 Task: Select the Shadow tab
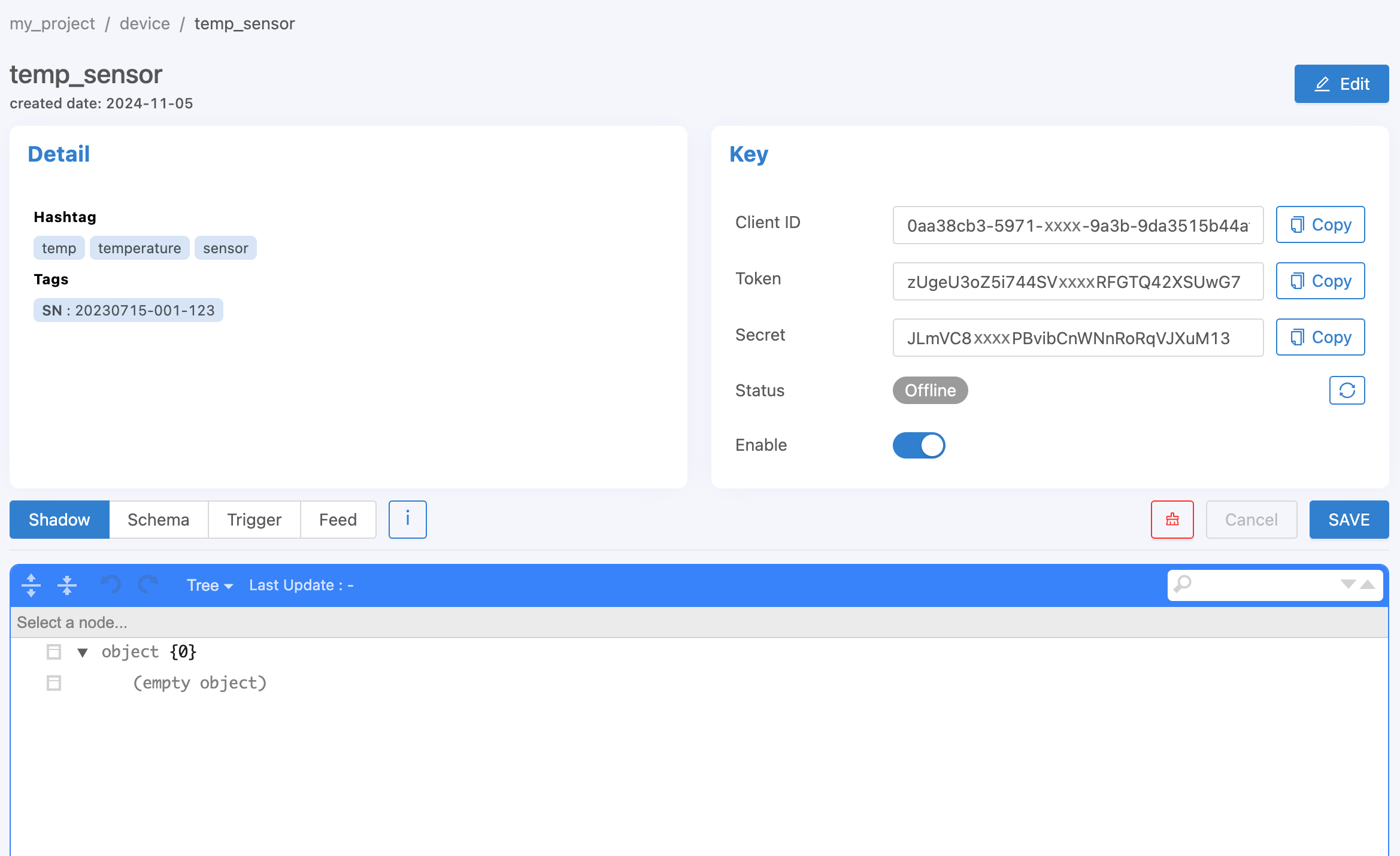[x=60, y=519]
